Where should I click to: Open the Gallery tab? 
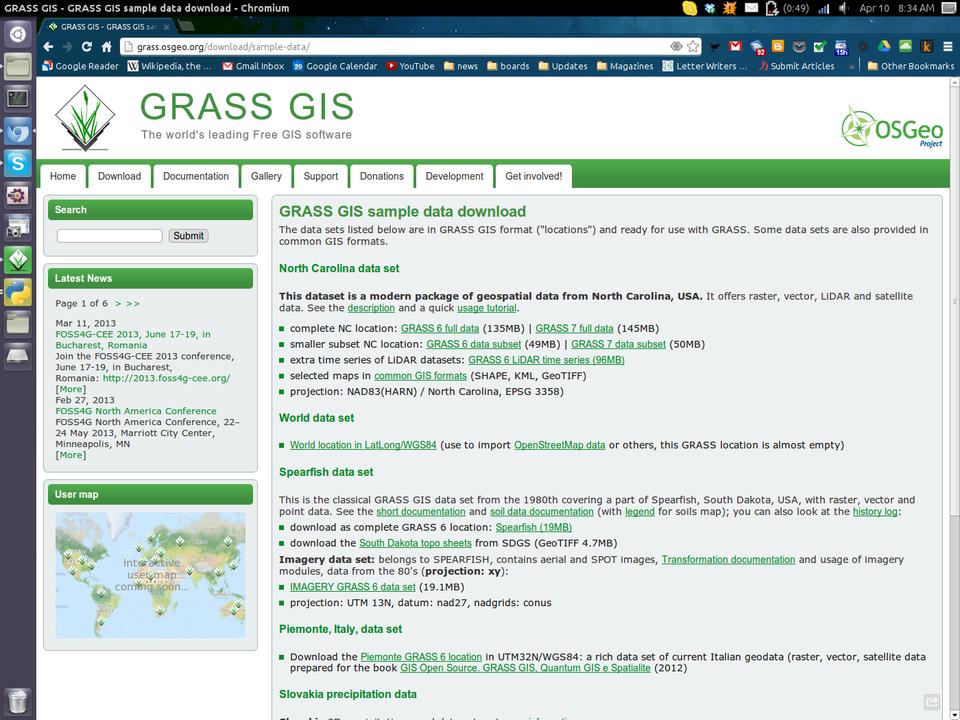pyautogui.click(x=266, y=176)
